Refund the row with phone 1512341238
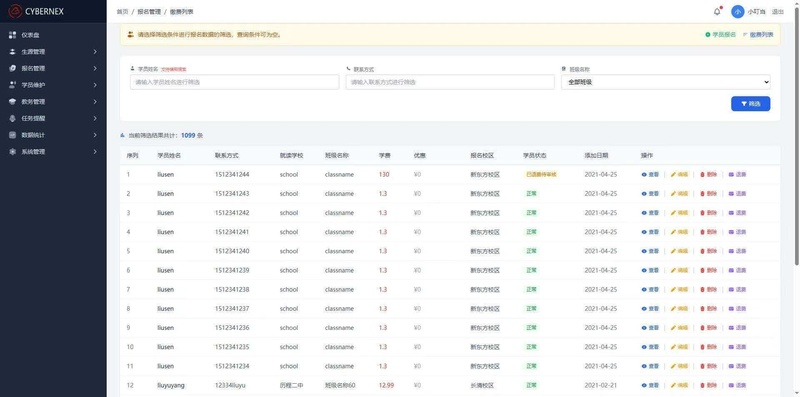This screenshot has height=397, width=800. (737, 289)
